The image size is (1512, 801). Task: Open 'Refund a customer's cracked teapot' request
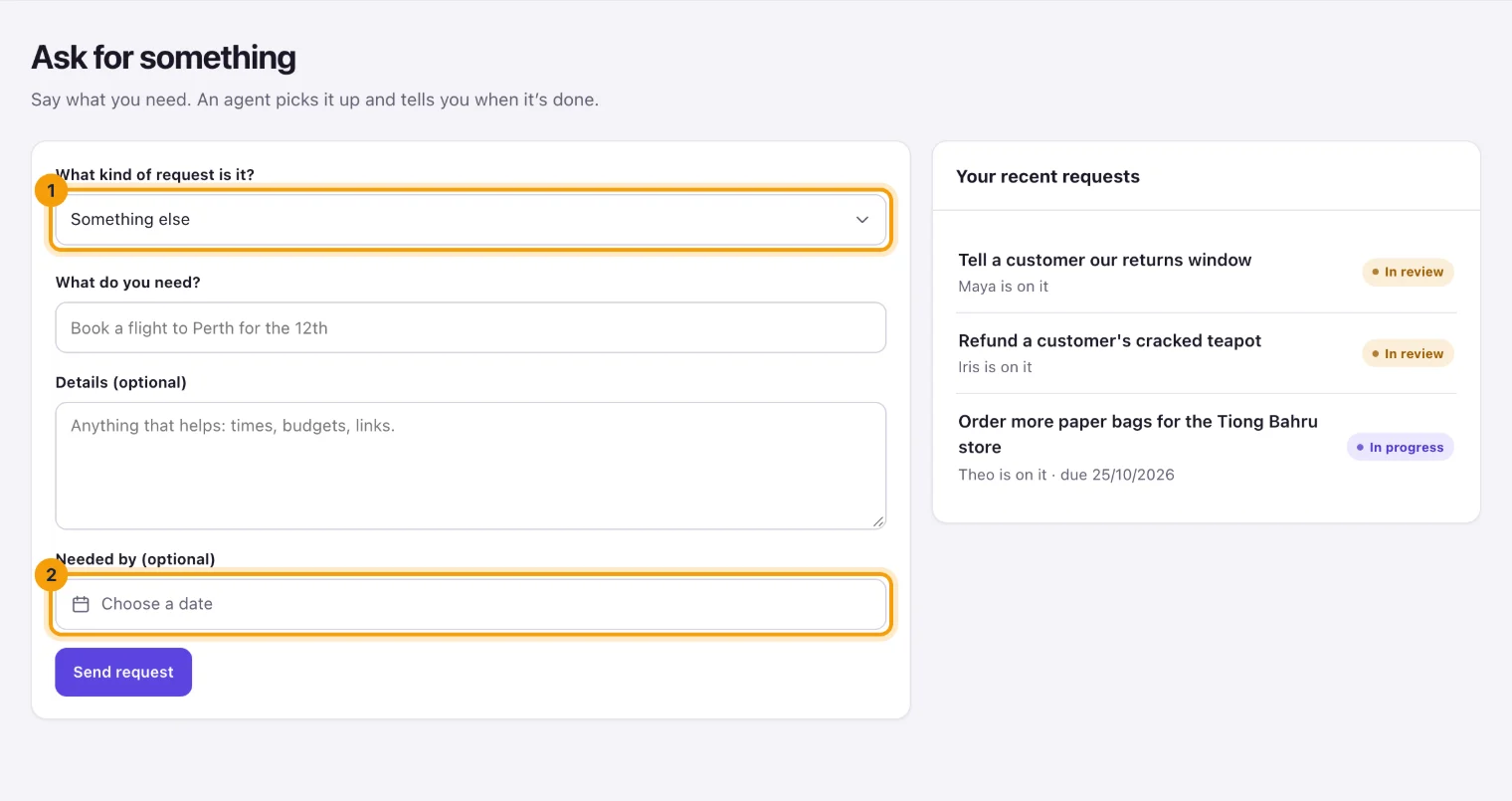click(1109, 340)
